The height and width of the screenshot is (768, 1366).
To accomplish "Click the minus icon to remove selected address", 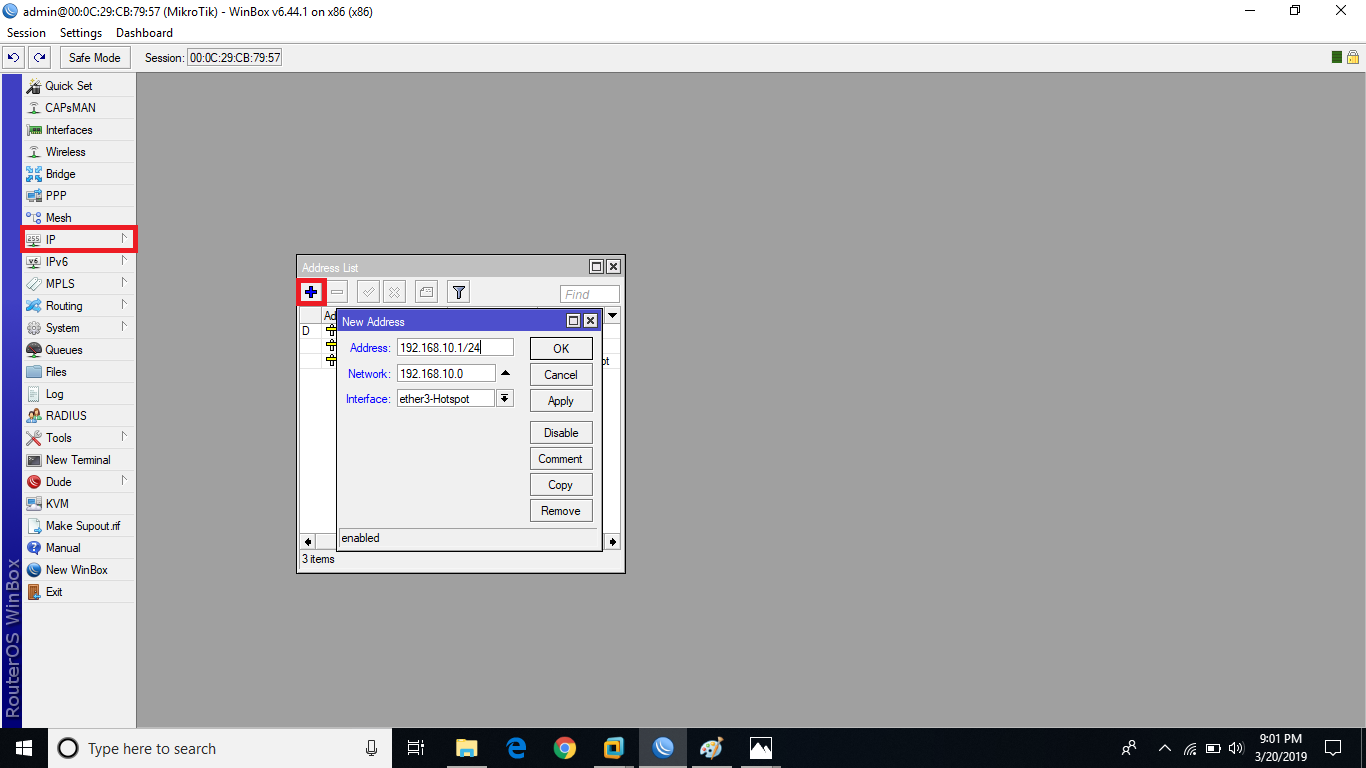I will pyautogui.click(x=338, y=291).
